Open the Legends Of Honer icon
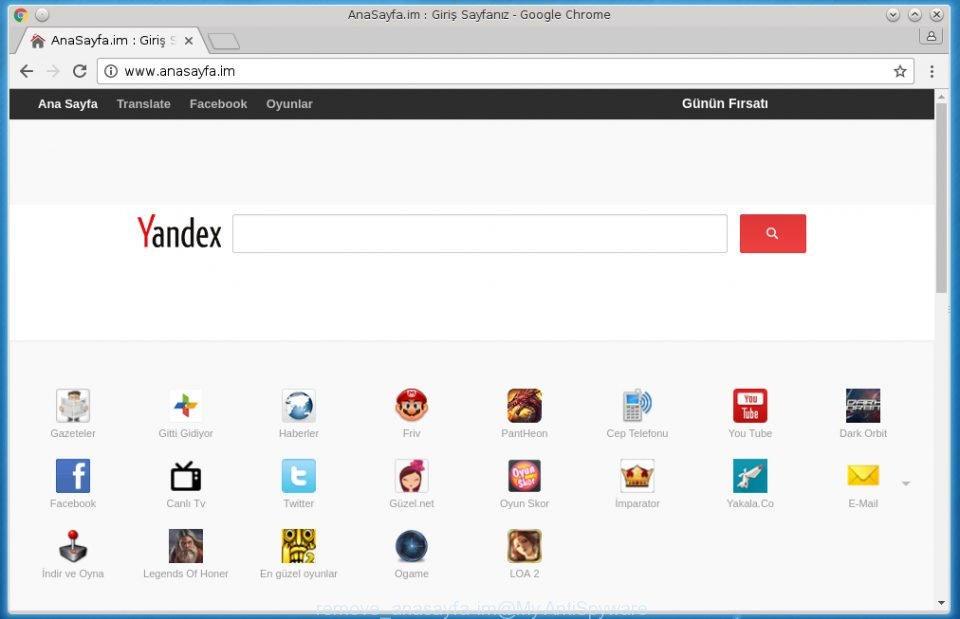This screenshot has height=619, width=960. click(x=186, y=546)
